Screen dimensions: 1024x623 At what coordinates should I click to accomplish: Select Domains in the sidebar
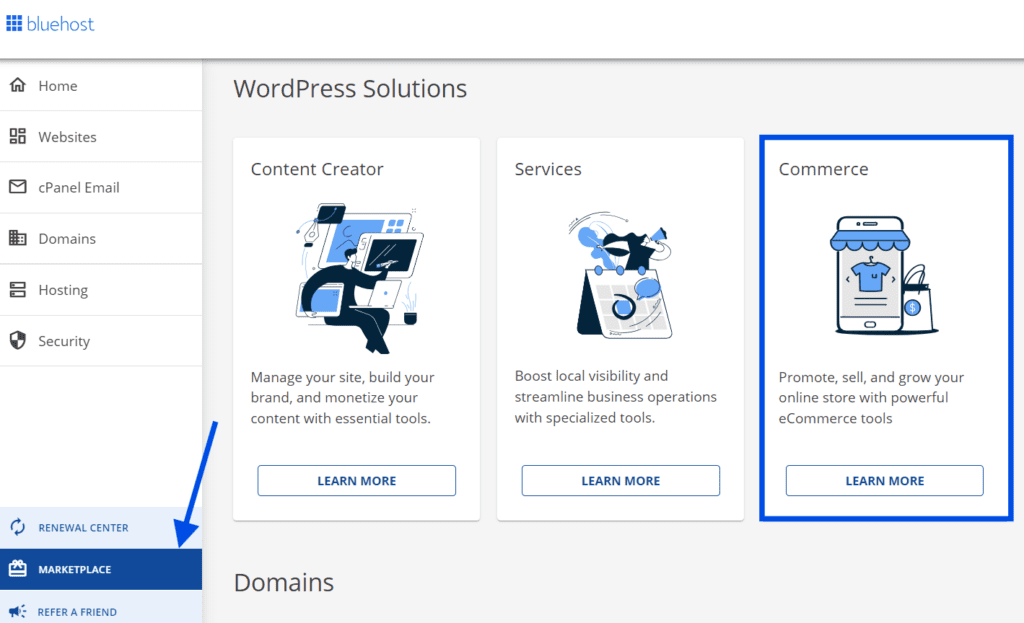click(101, 238)
